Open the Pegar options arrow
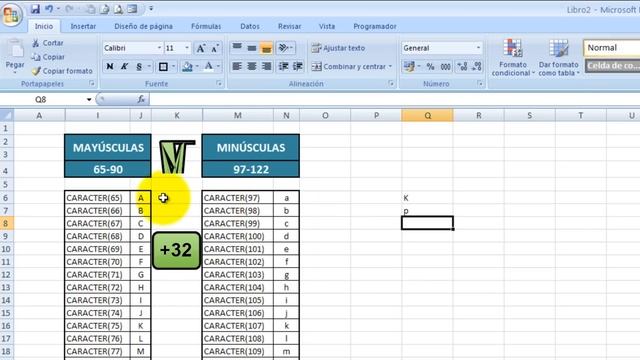Screen dimensions: 640x360 (15, 72)
